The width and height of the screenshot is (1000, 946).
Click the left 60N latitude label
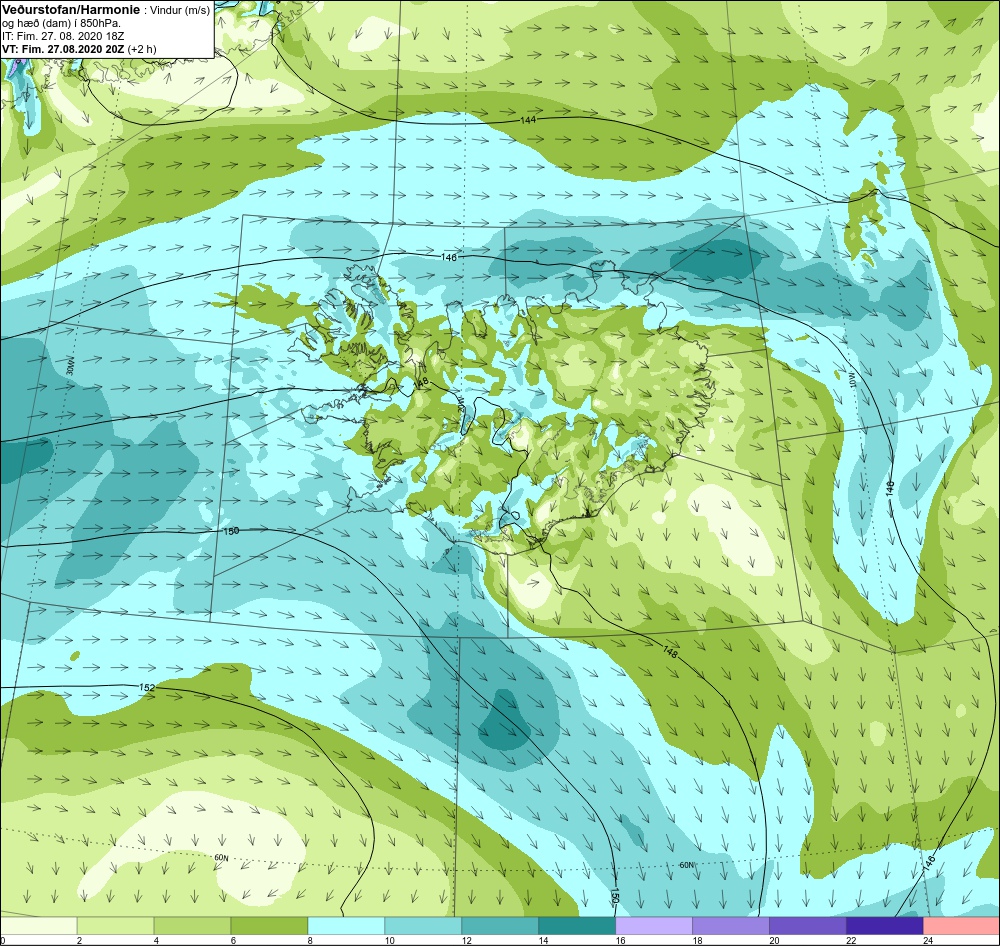click(x=221, y=858)
